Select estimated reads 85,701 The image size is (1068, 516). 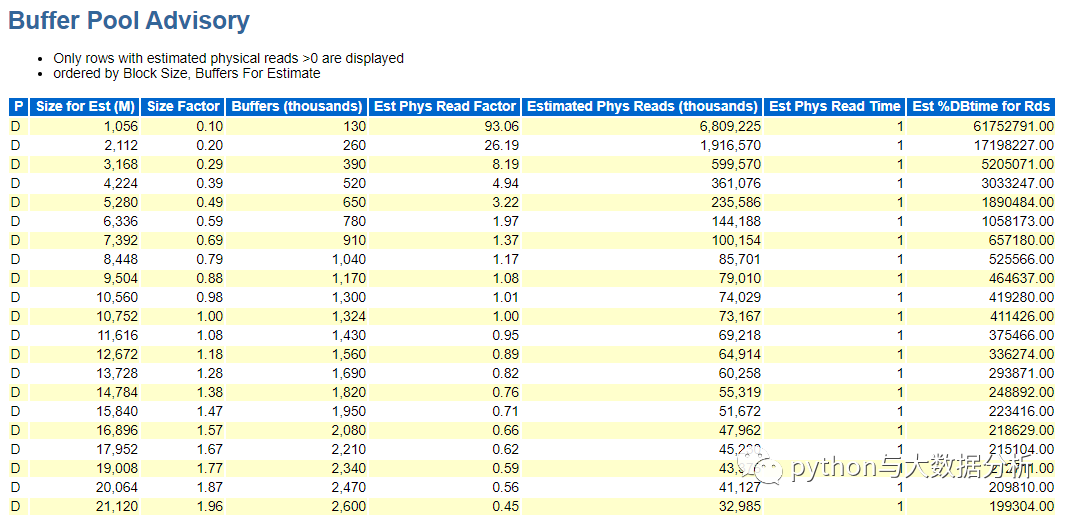(x=740, y=259)
